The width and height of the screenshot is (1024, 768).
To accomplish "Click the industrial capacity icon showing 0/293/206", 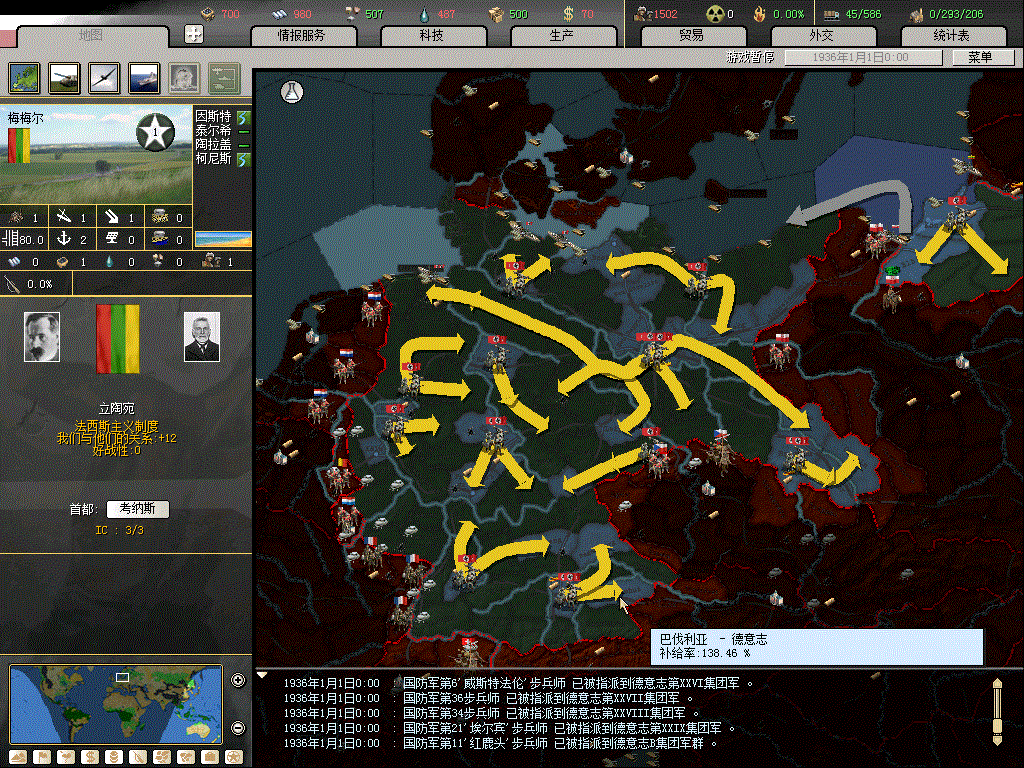I will 916,14.
